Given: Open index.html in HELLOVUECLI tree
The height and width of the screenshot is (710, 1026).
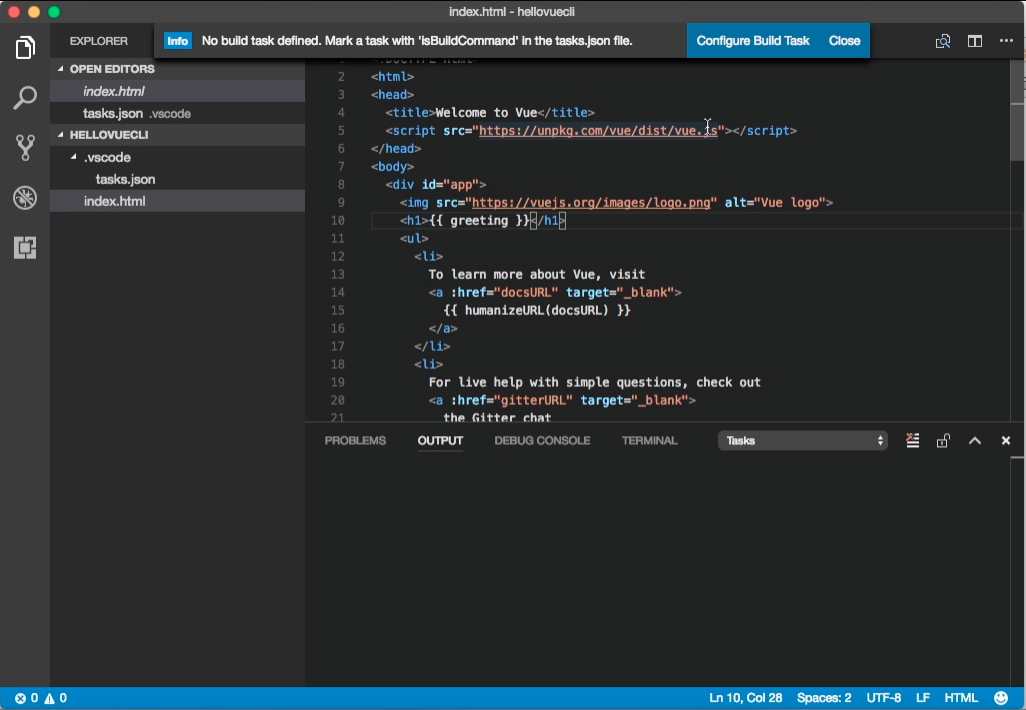Looking at the screenshot, I should [x=177, y=201].
